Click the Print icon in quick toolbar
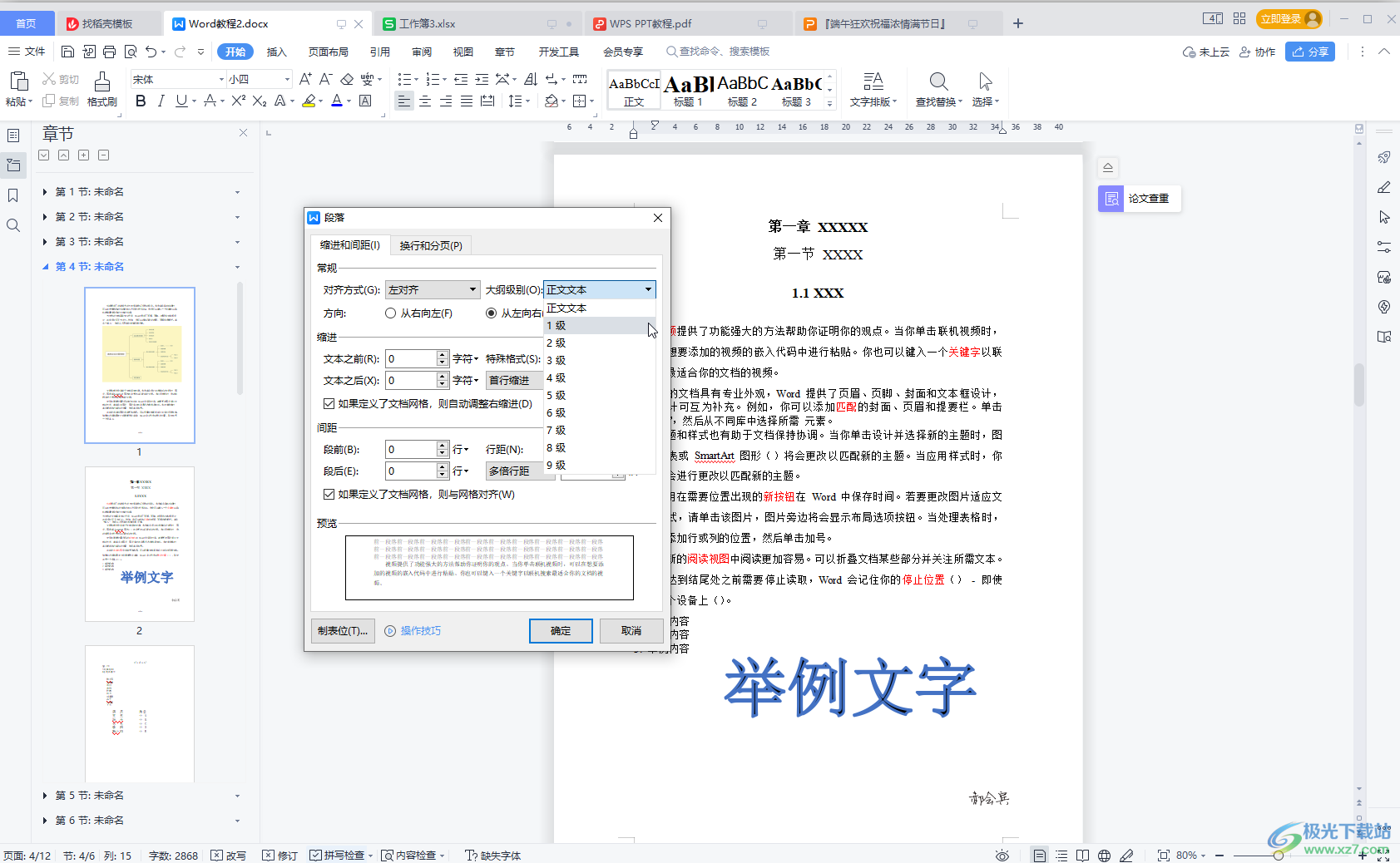This screenshot has width=1400, height=863. [x=109, y=52]
